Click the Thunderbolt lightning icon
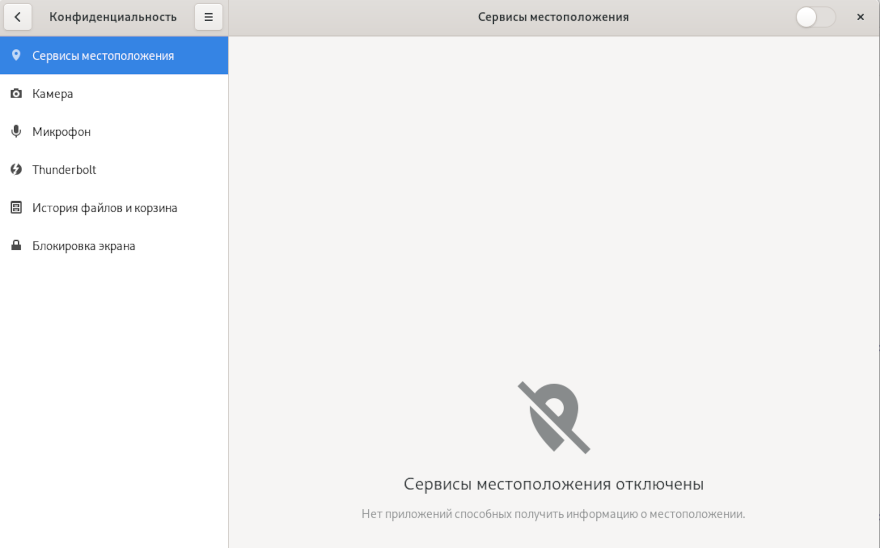The width and height of the screenshot is (880, 548). 16,170
